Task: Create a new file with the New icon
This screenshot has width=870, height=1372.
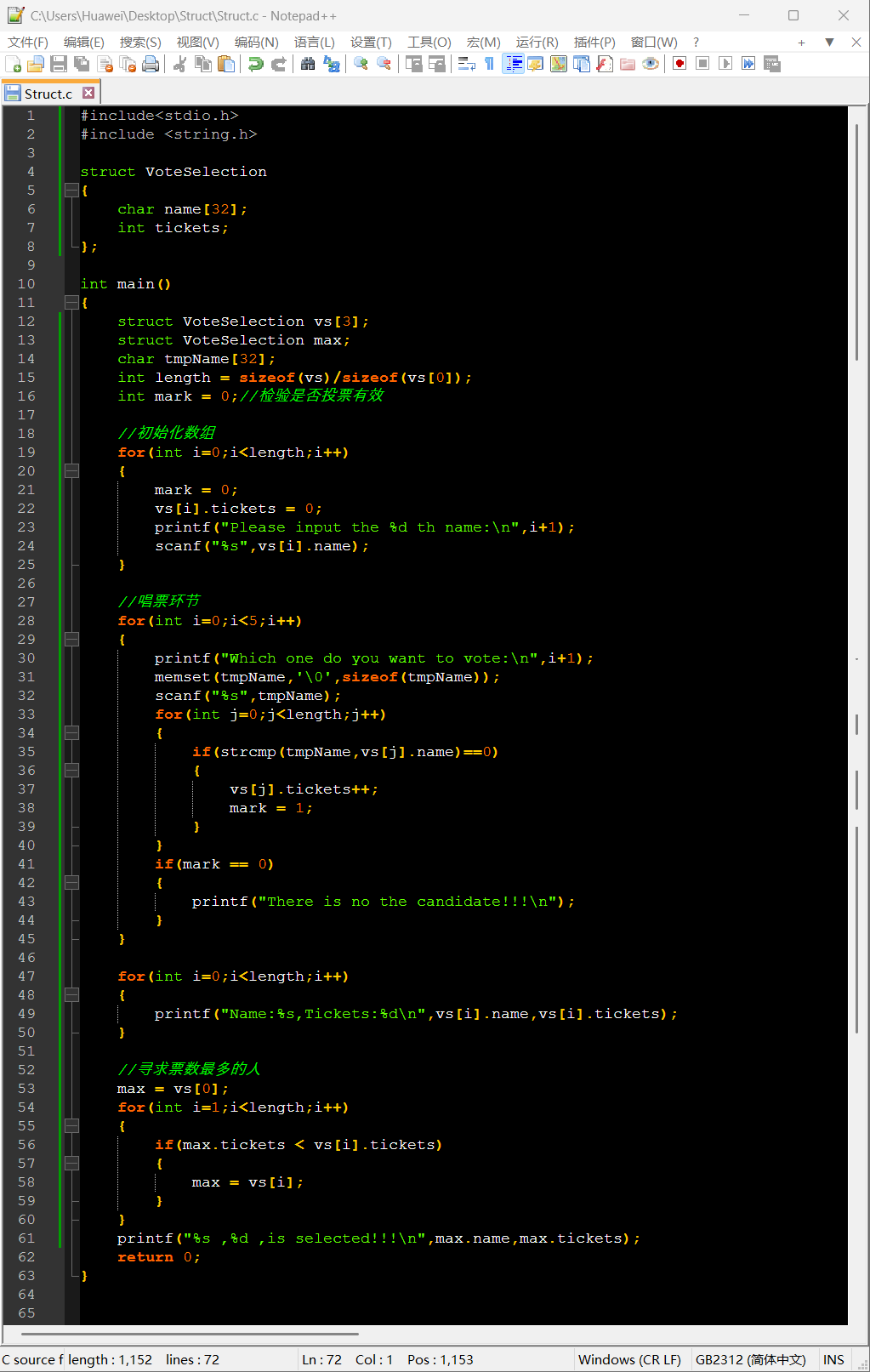Action: pos(14,64)
